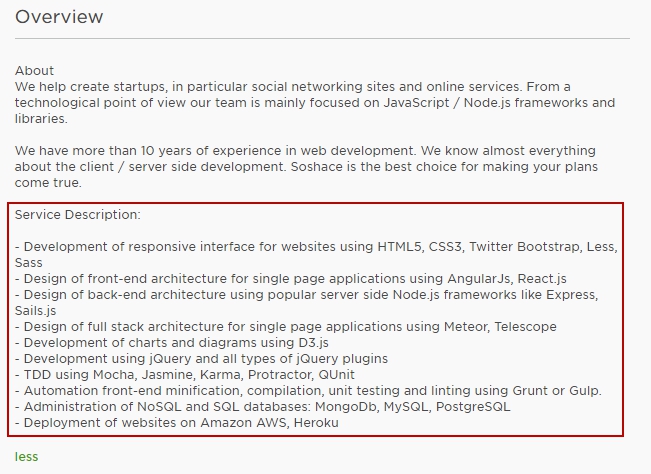Click the HTML5, CSS3, Twitter Bootstrap line
The width and height of the screenshot is (651, 474).
pyautogui.click(x=316, y=254)
